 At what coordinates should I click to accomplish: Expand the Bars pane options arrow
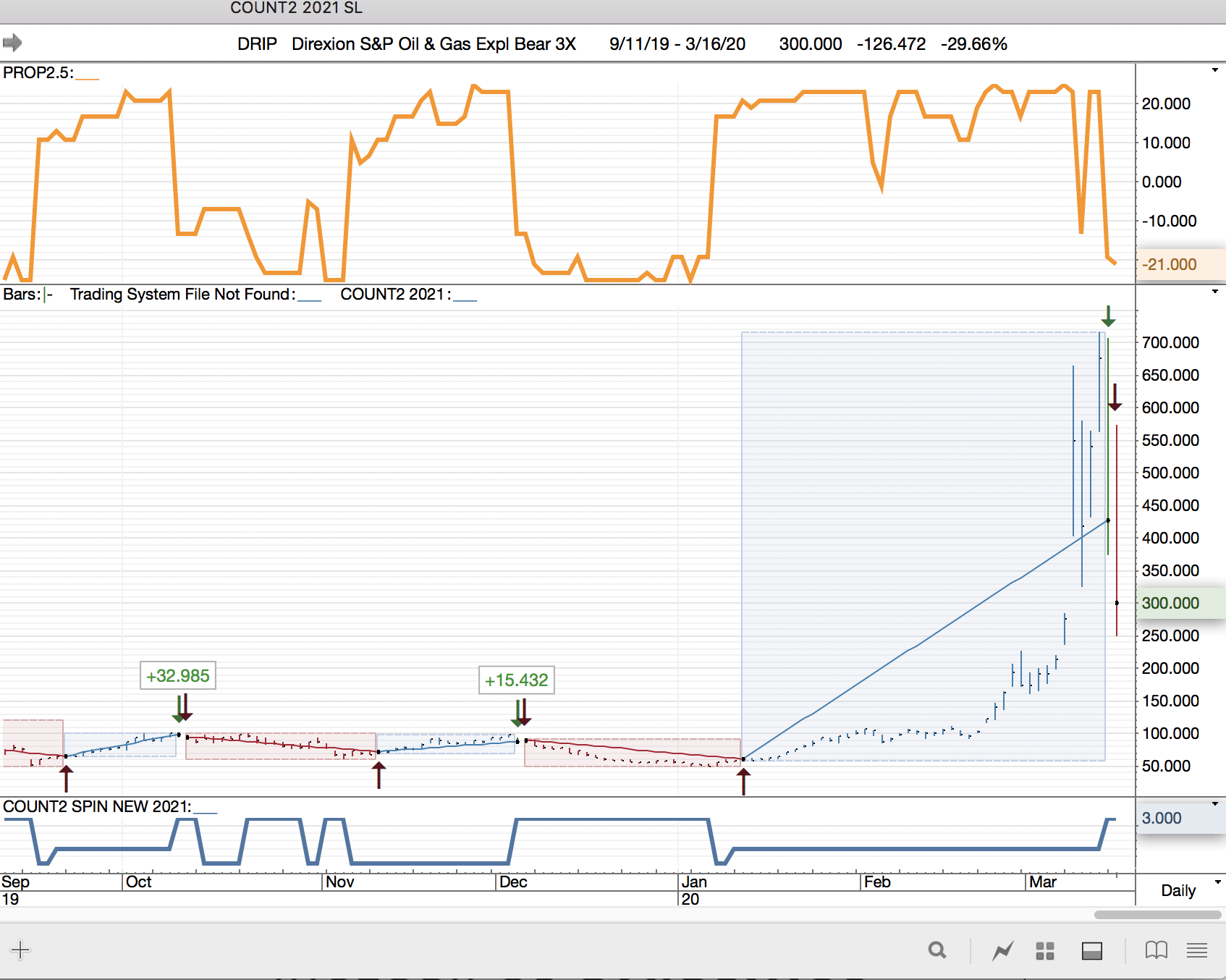pos(1215,292)
